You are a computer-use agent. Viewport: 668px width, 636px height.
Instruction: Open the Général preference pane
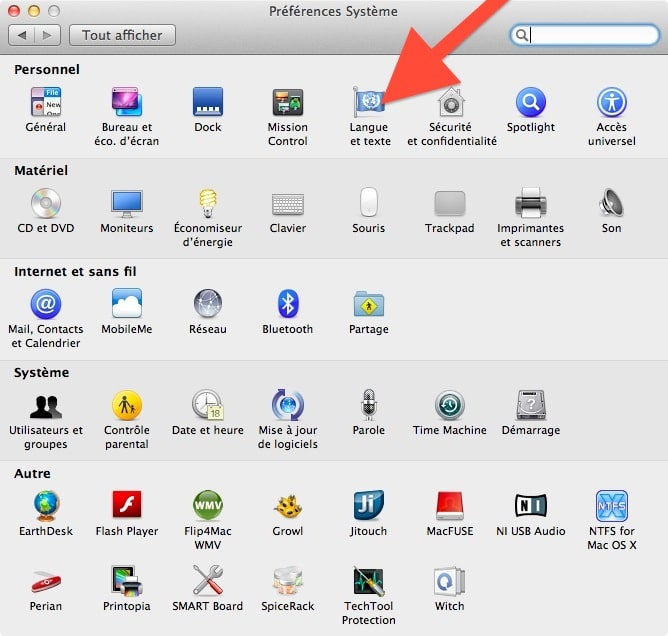46,102
